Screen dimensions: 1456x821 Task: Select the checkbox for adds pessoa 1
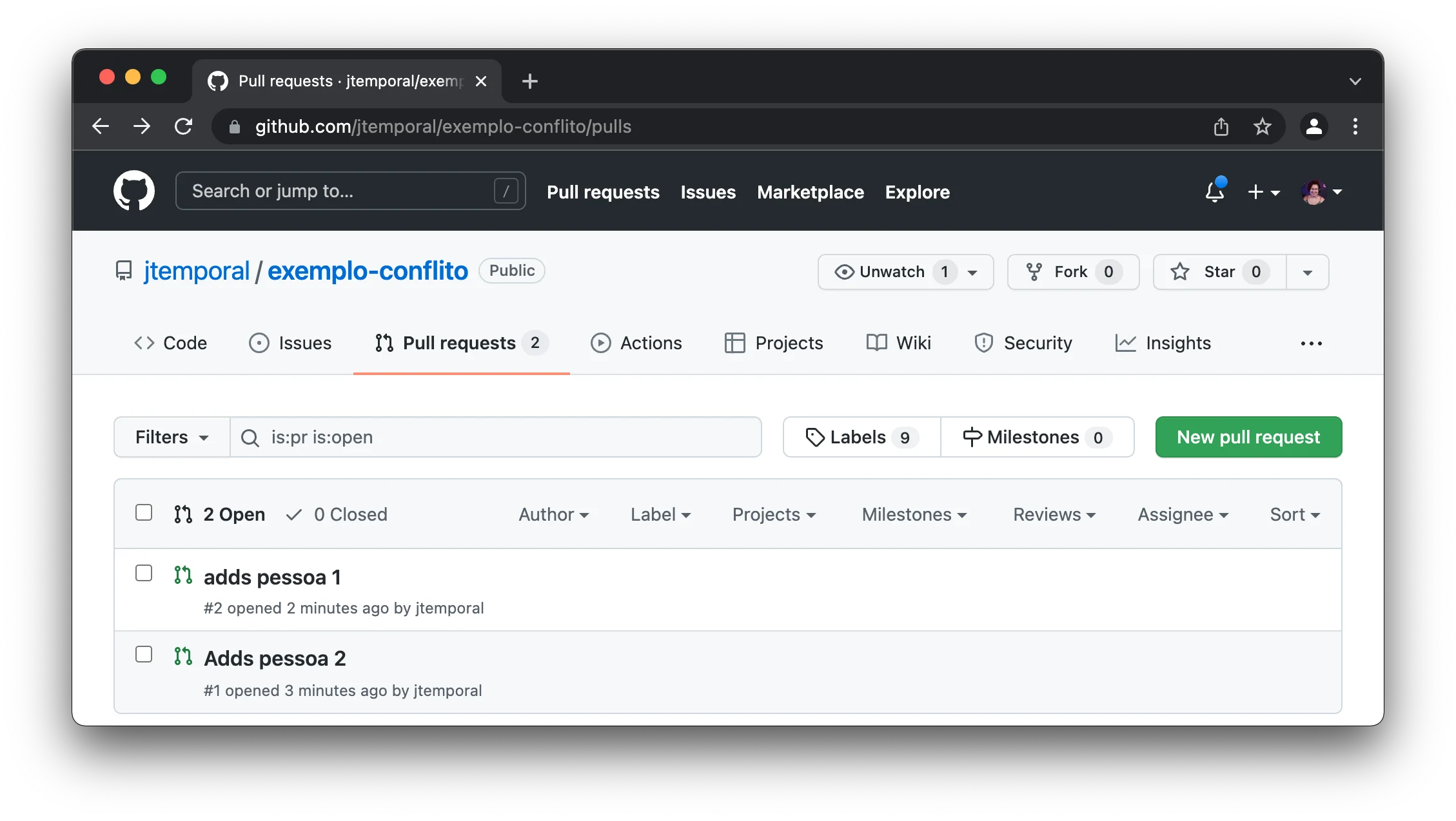click(x=144, y=573)
